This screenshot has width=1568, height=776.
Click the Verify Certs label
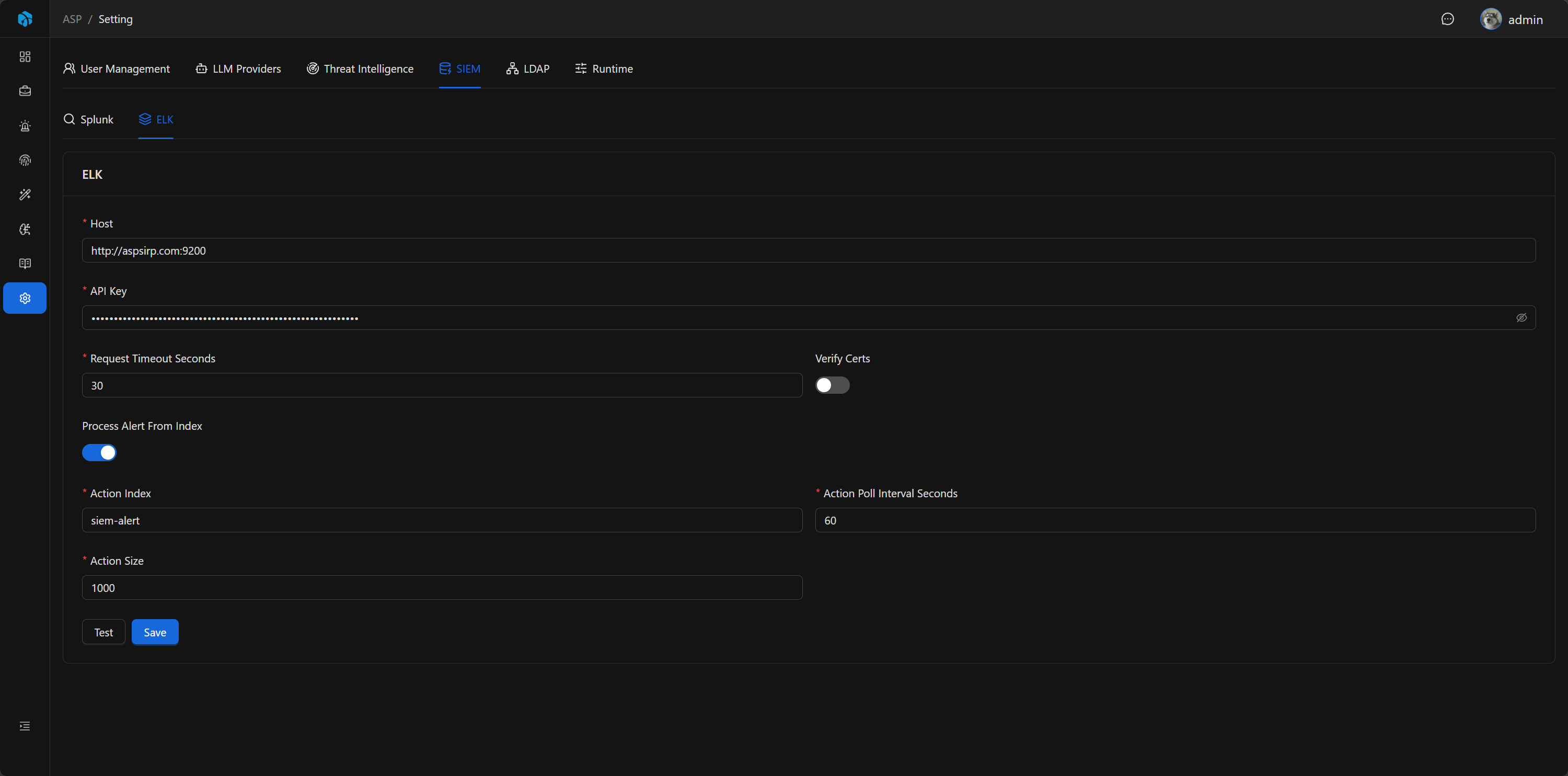tap(843, 359)
